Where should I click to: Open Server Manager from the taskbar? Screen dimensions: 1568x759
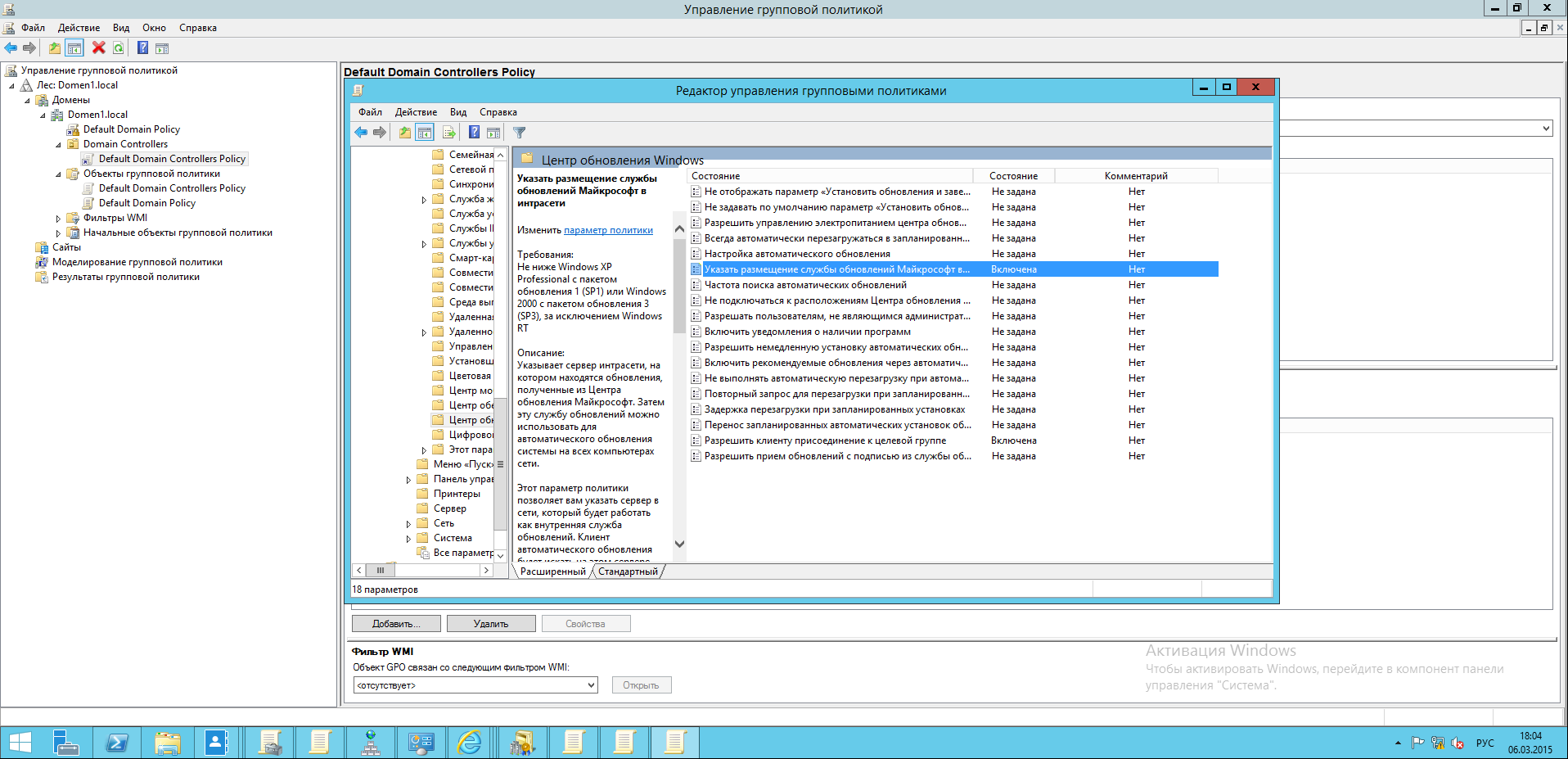(x=65, y=743)
